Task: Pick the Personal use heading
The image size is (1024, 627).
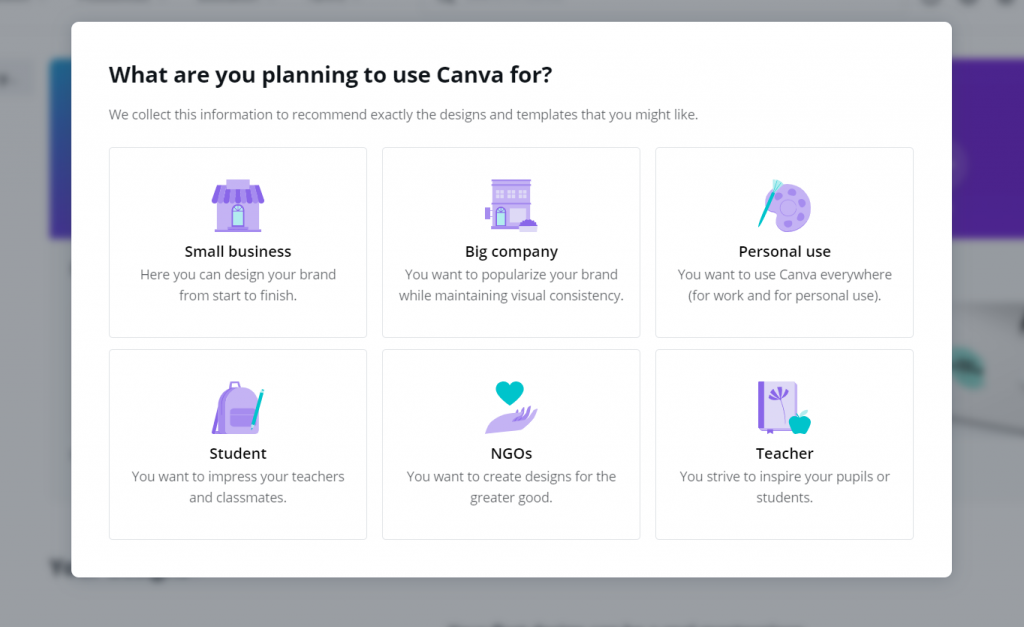Action: [x=784, y=251]
